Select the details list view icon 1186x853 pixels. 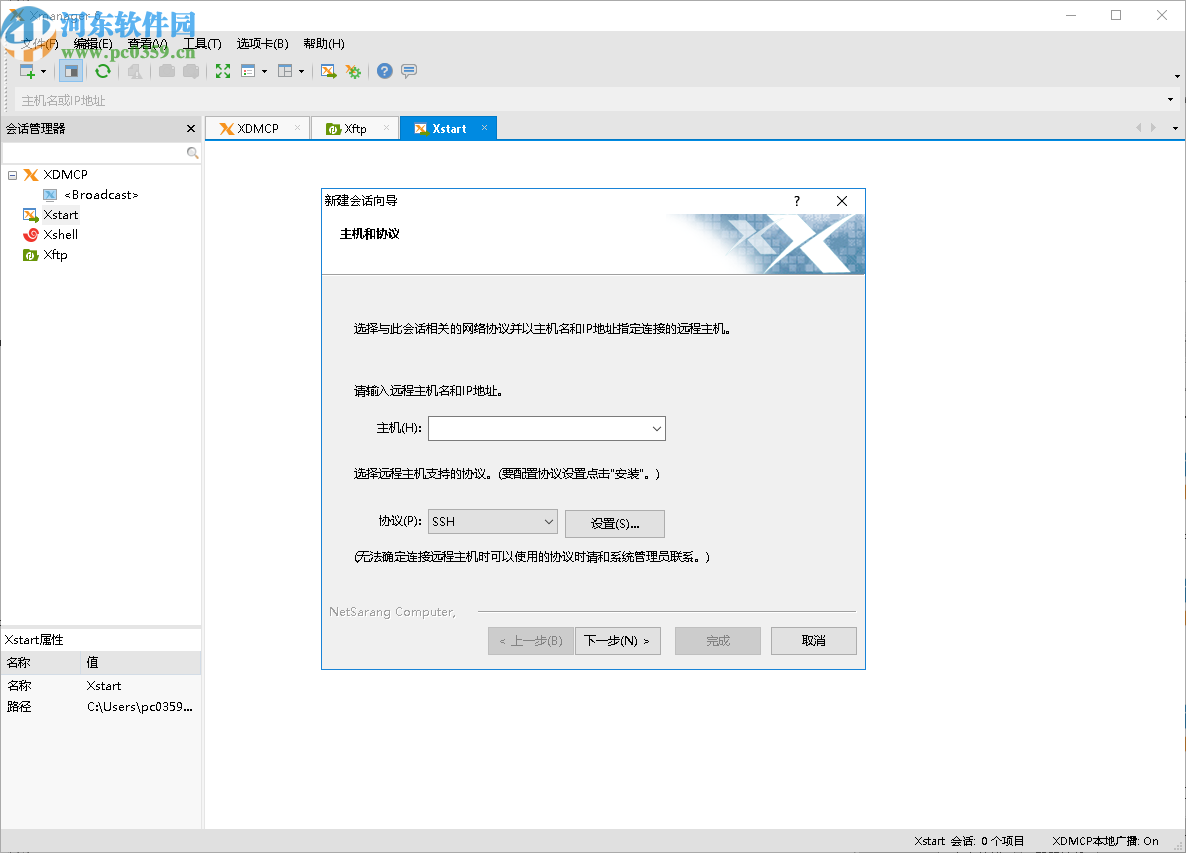[249, 71]
